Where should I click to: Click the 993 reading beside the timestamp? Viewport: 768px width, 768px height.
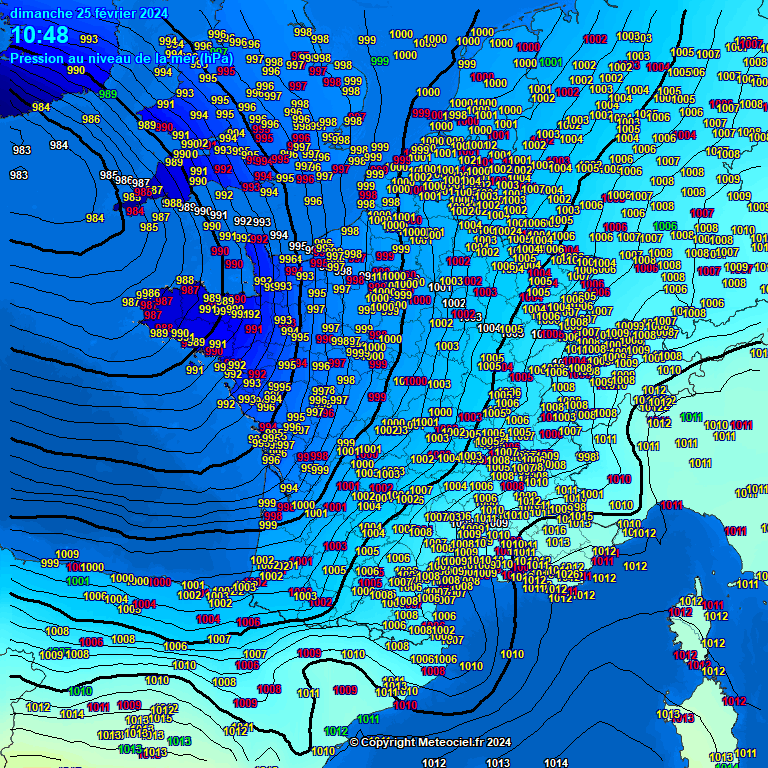(x=89, y=40)
